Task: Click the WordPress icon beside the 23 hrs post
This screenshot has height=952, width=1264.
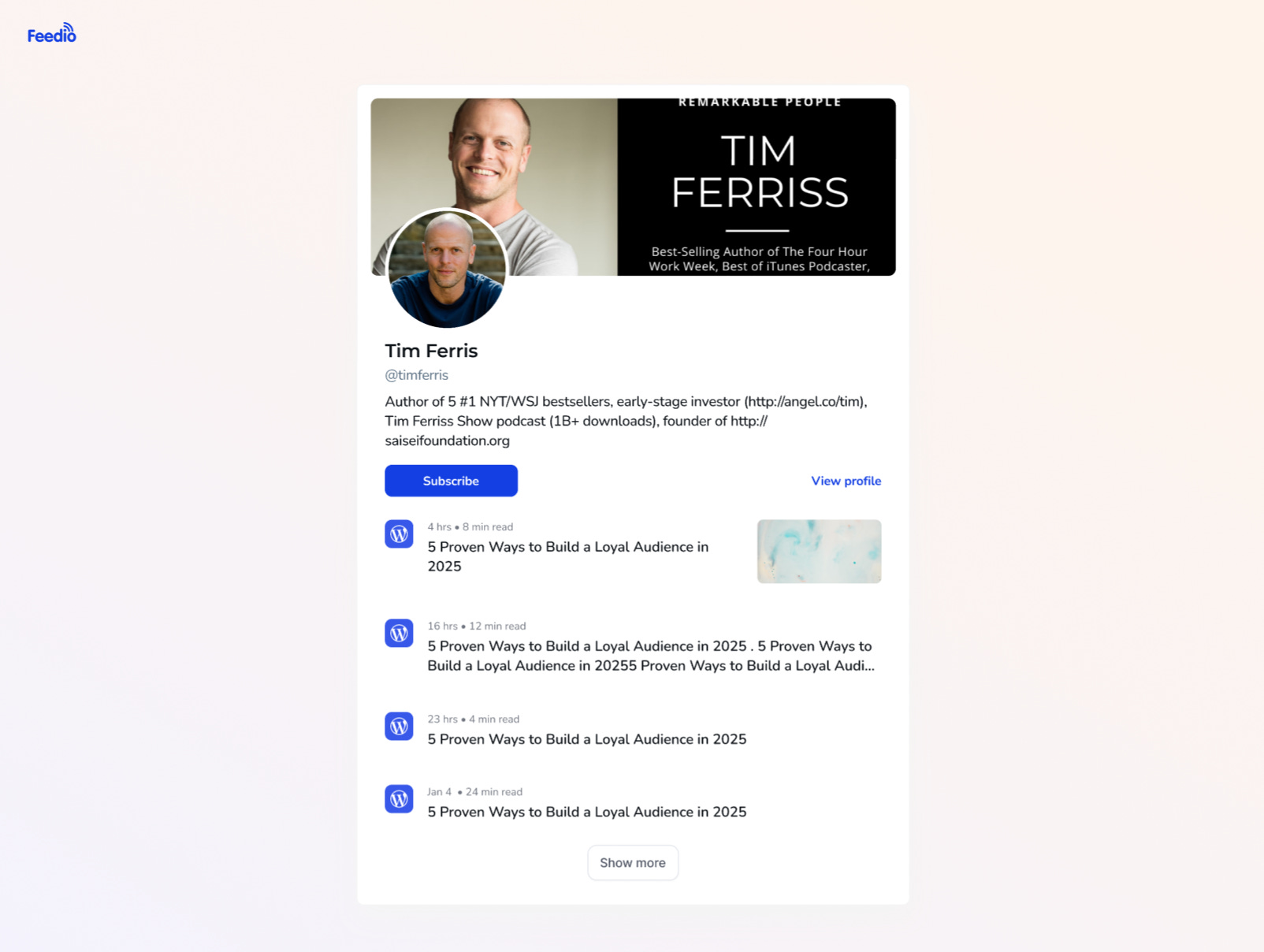Action: pyautogui.click(x=399, y=726)
